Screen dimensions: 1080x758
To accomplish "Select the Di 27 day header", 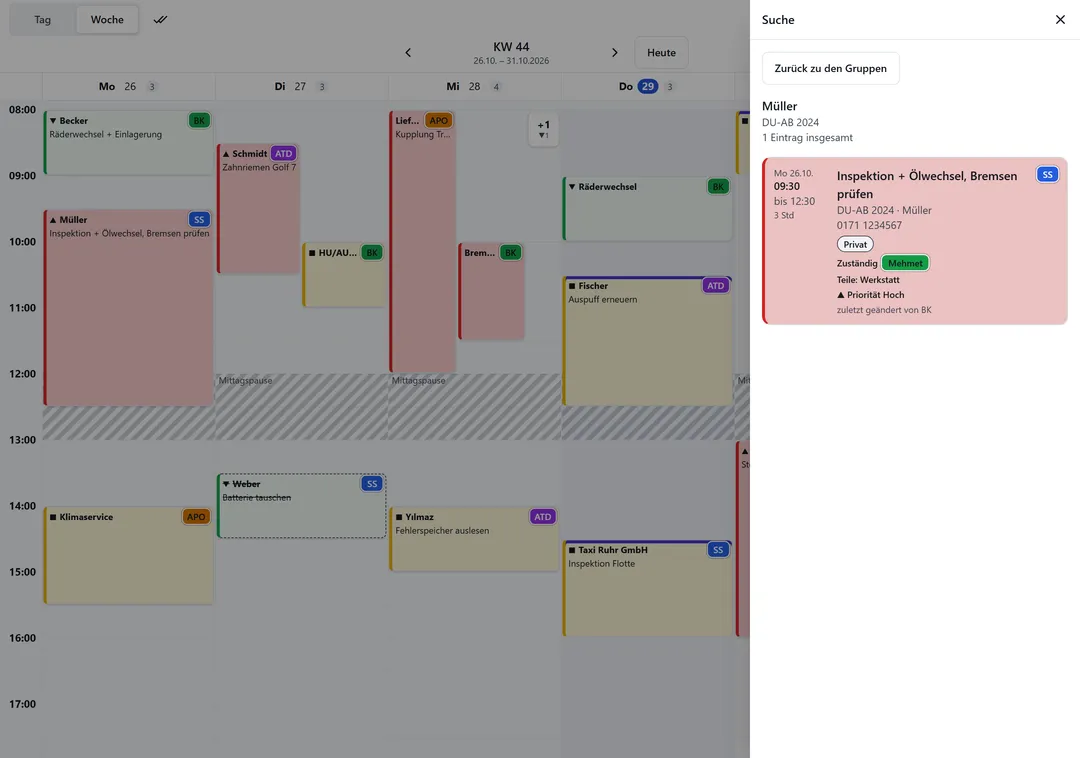I will (301, 87).
